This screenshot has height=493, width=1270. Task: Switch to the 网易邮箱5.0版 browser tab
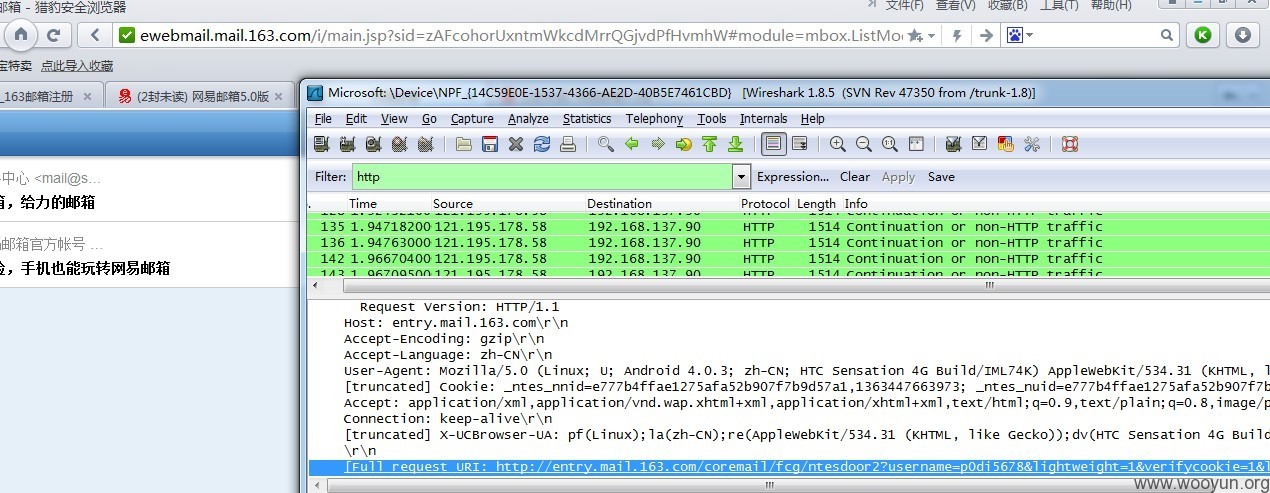pyautogui.click(x=201, y=96)
